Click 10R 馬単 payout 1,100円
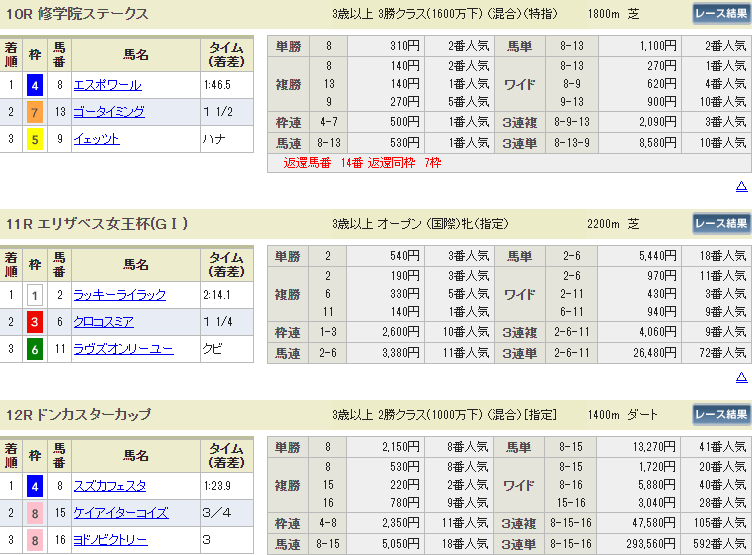The height and width of the screenshot is (555, 752). pyautogui.click(x=658, y=46)
